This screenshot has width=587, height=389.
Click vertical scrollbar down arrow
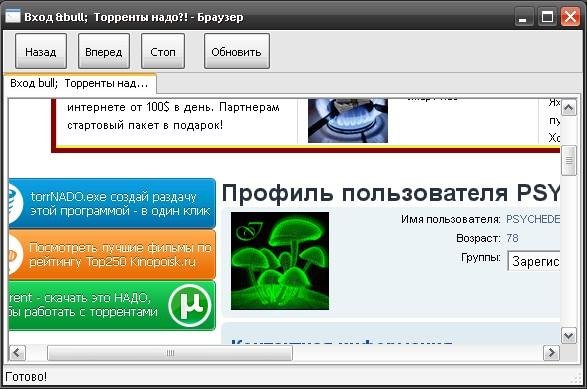coord(569,335)
